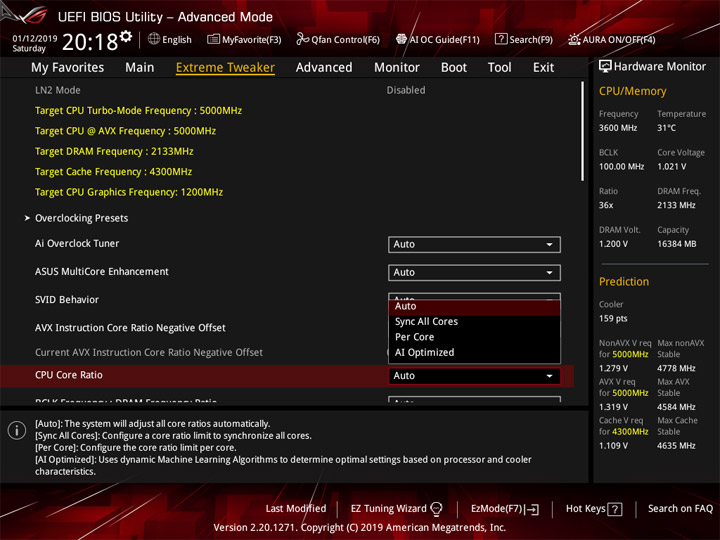
Task: Click 01/12/2019 Saturday date display
Action: coord(34,44)
